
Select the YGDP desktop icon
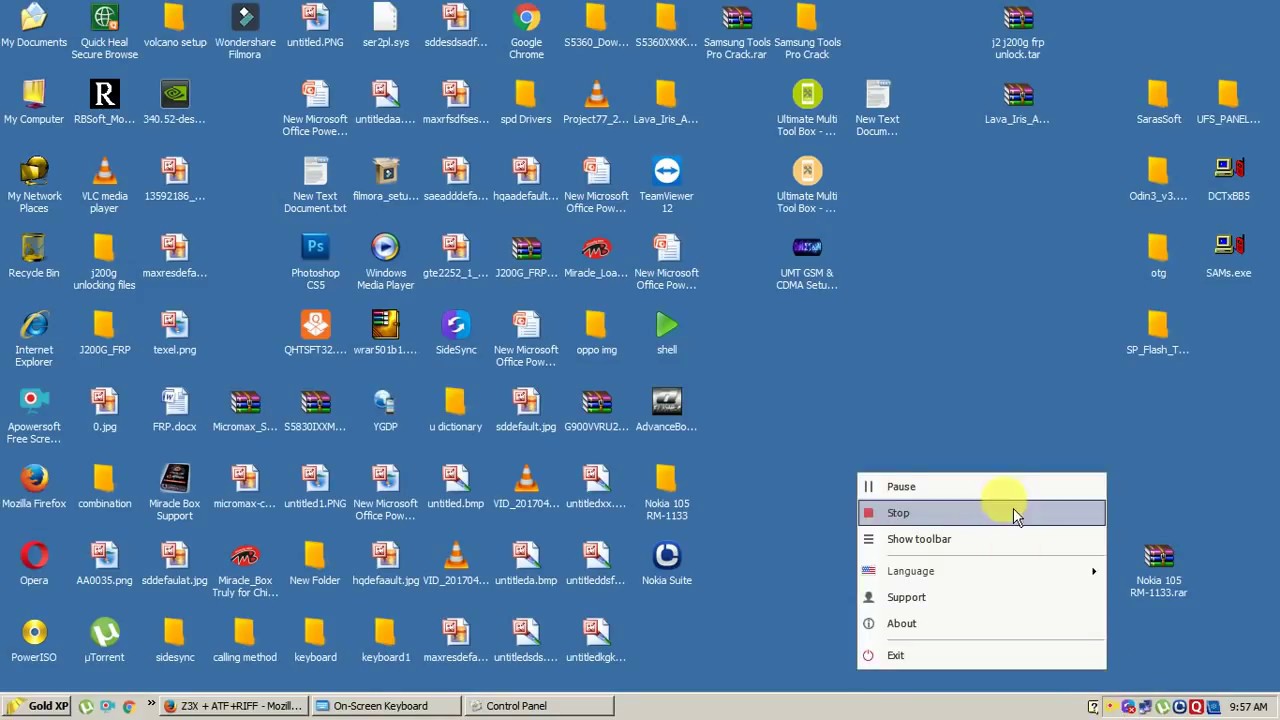pyautogui.click(x=385, y=411)
